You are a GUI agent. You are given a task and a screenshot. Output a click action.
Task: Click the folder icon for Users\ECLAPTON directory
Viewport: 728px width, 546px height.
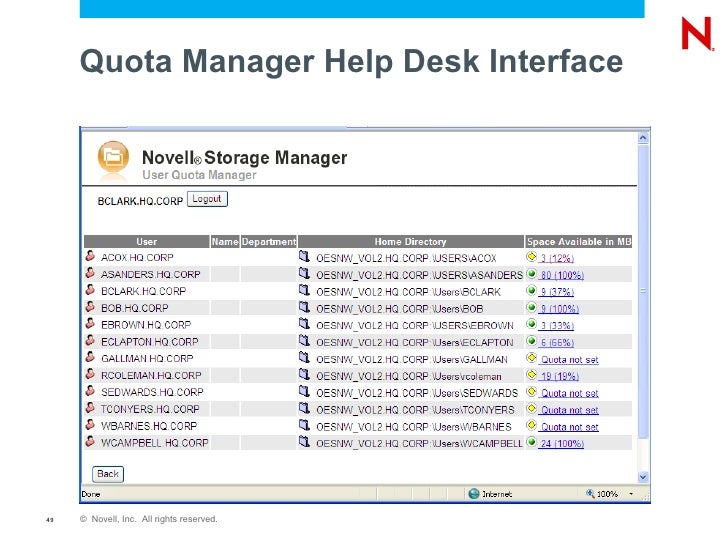(304, 341)
